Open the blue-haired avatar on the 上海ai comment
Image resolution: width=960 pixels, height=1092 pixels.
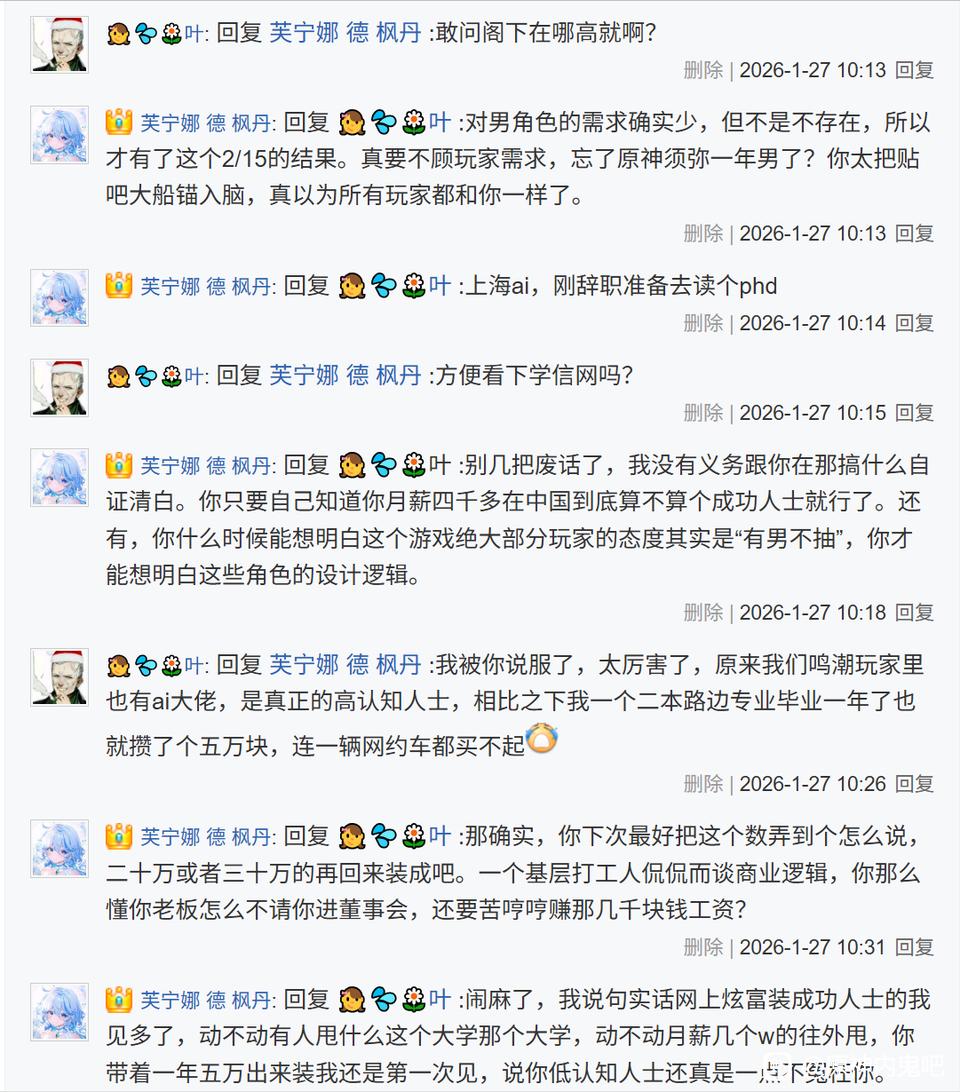point(60,298)
